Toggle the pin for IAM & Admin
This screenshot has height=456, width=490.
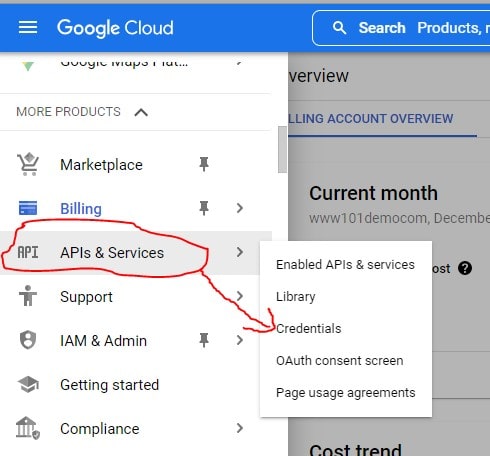coord(204,340)
